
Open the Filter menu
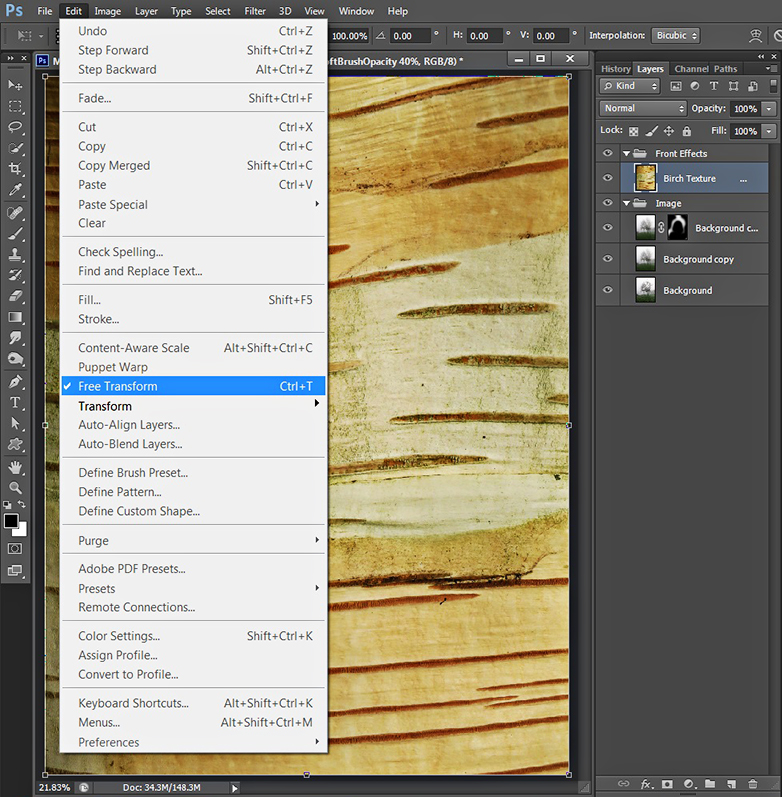point(255,11)
